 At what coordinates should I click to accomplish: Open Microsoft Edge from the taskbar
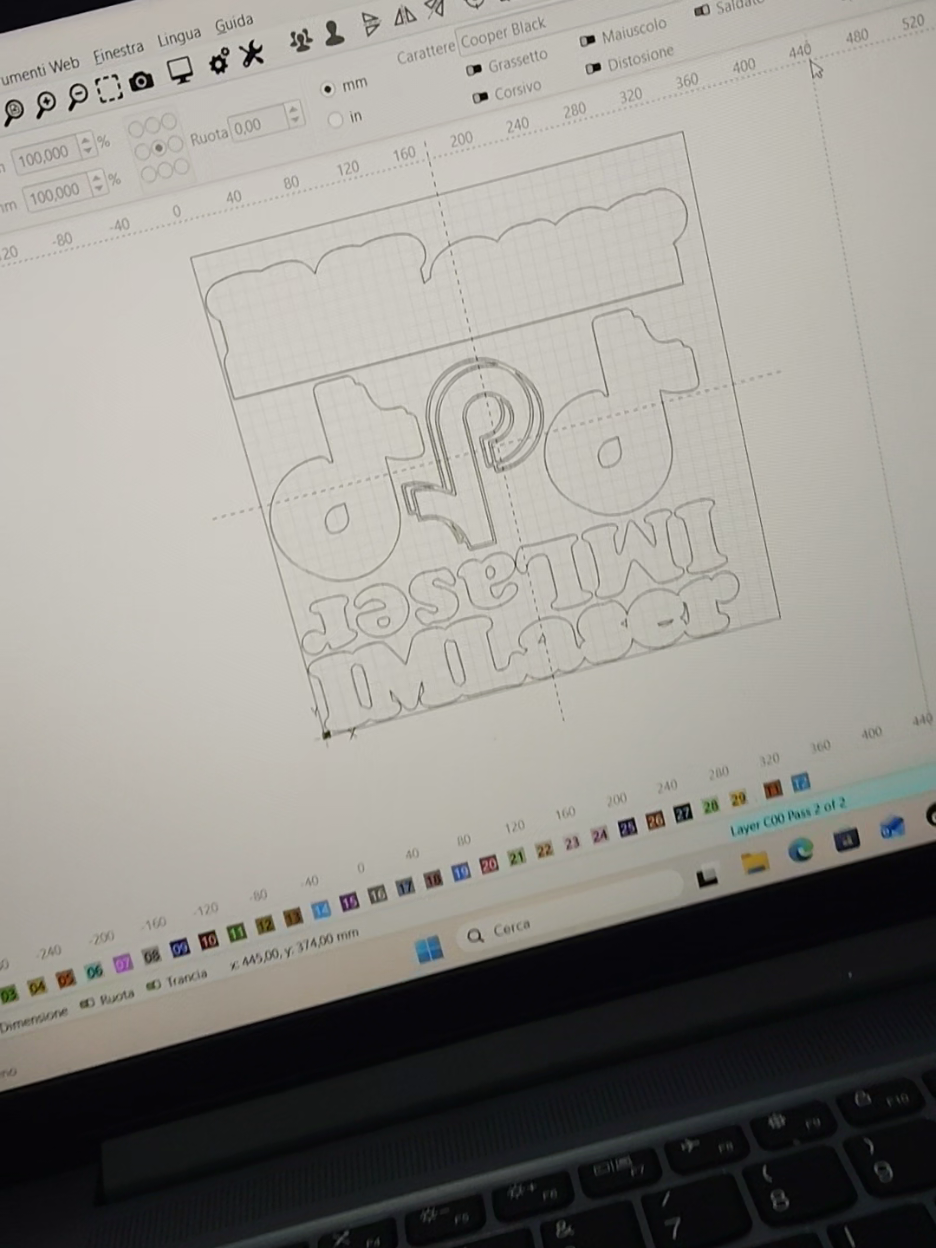[800, 850]
